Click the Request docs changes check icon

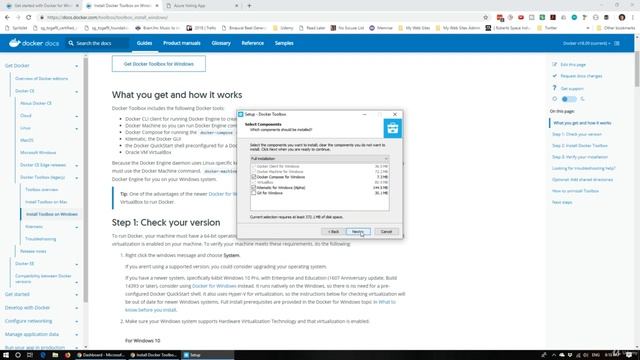tap(554, 76)
